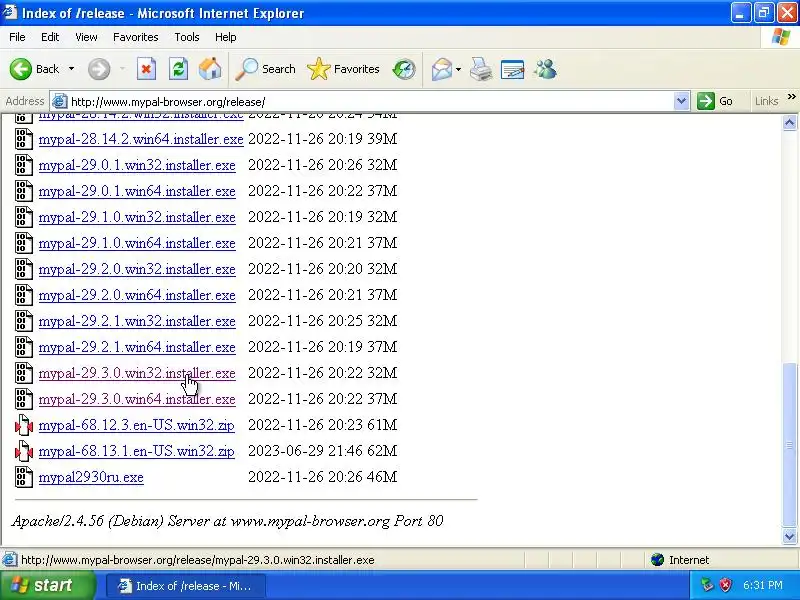Download mypal-29.1.0.win64.installer.exe
800x600 pixels.
[x=137, y=243]
